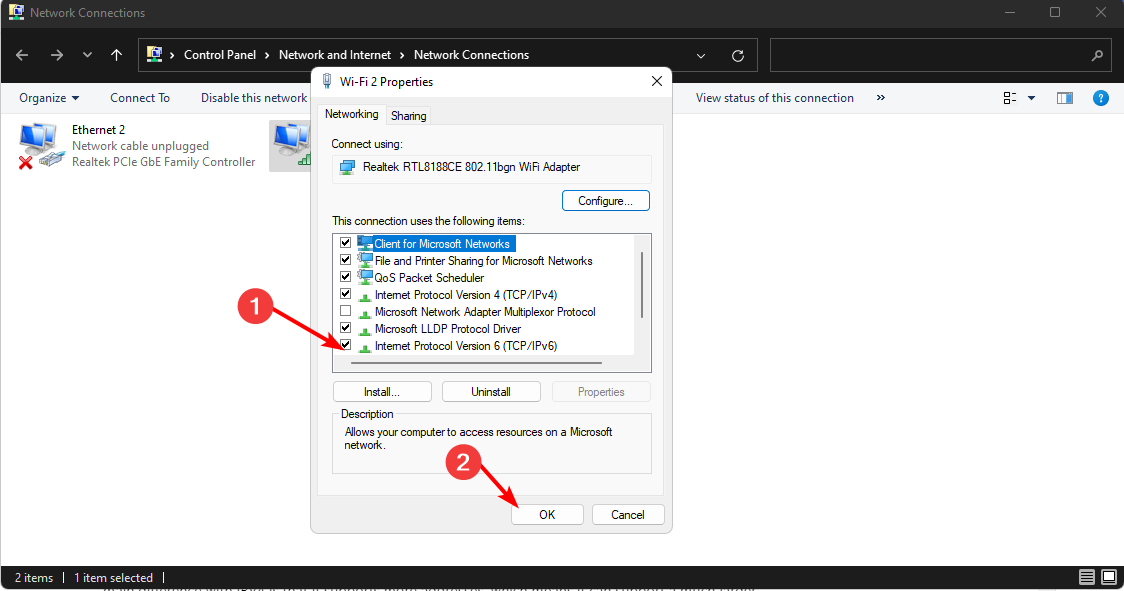This screenshot has height=591, width=1124.
Task: Close the Wi-Fi 2 Properties dialog
Action: click(x=657, y=81)
